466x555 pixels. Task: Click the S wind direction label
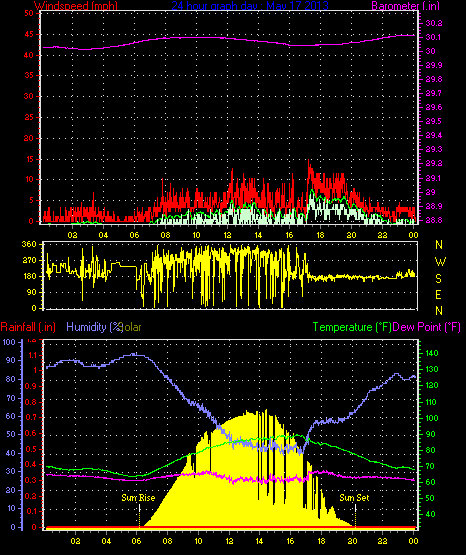[x=438, y=279]
